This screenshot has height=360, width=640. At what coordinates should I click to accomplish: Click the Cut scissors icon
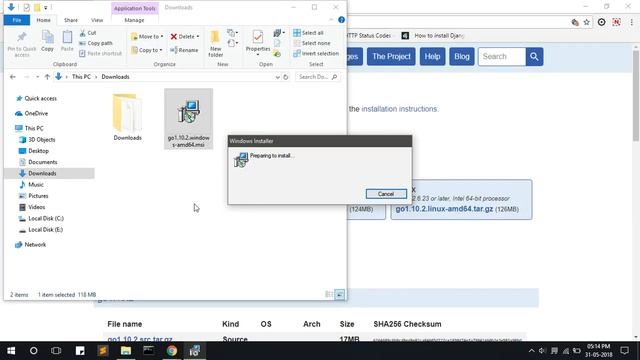[82, 33]
